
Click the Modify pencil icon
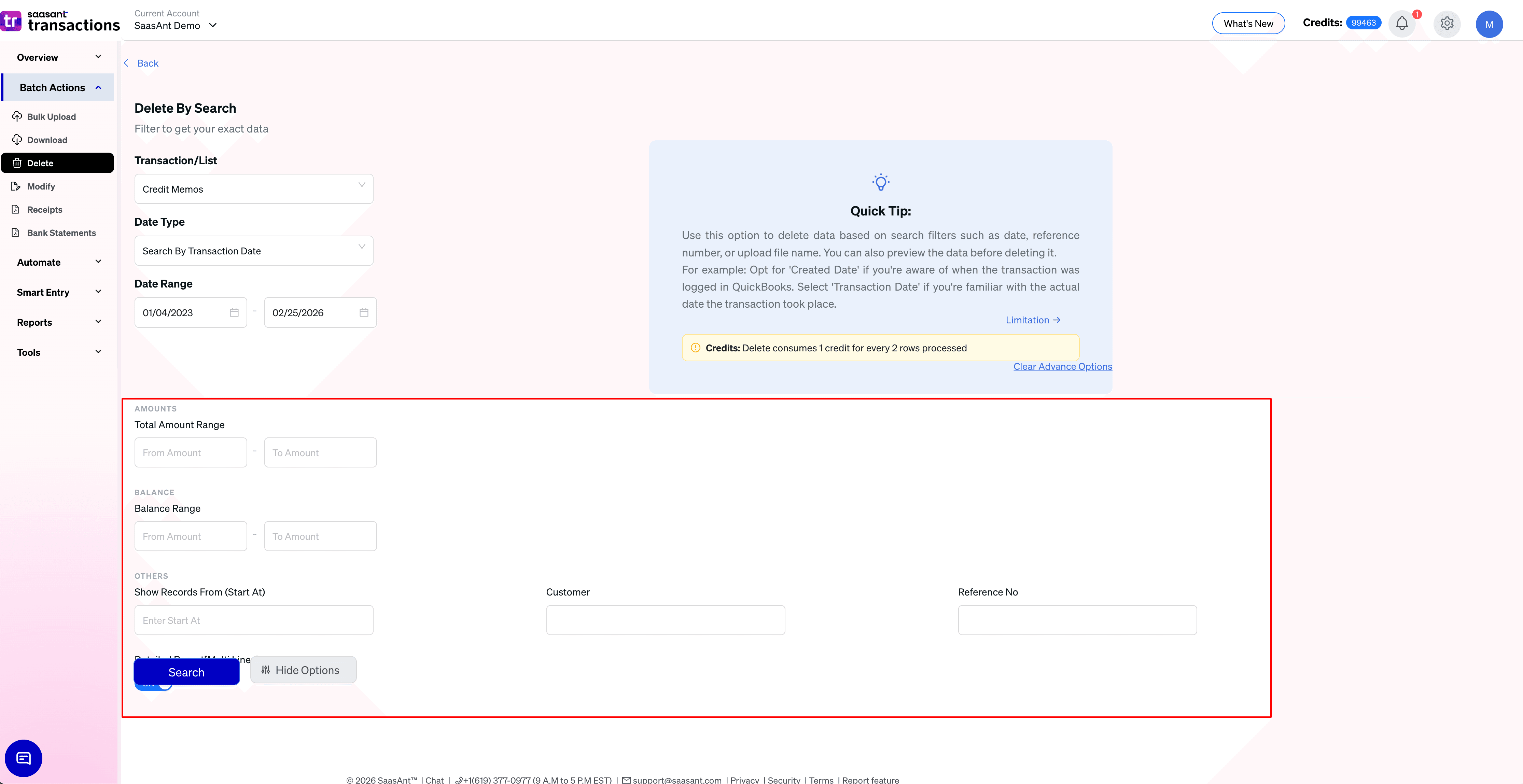coord(16,186)
